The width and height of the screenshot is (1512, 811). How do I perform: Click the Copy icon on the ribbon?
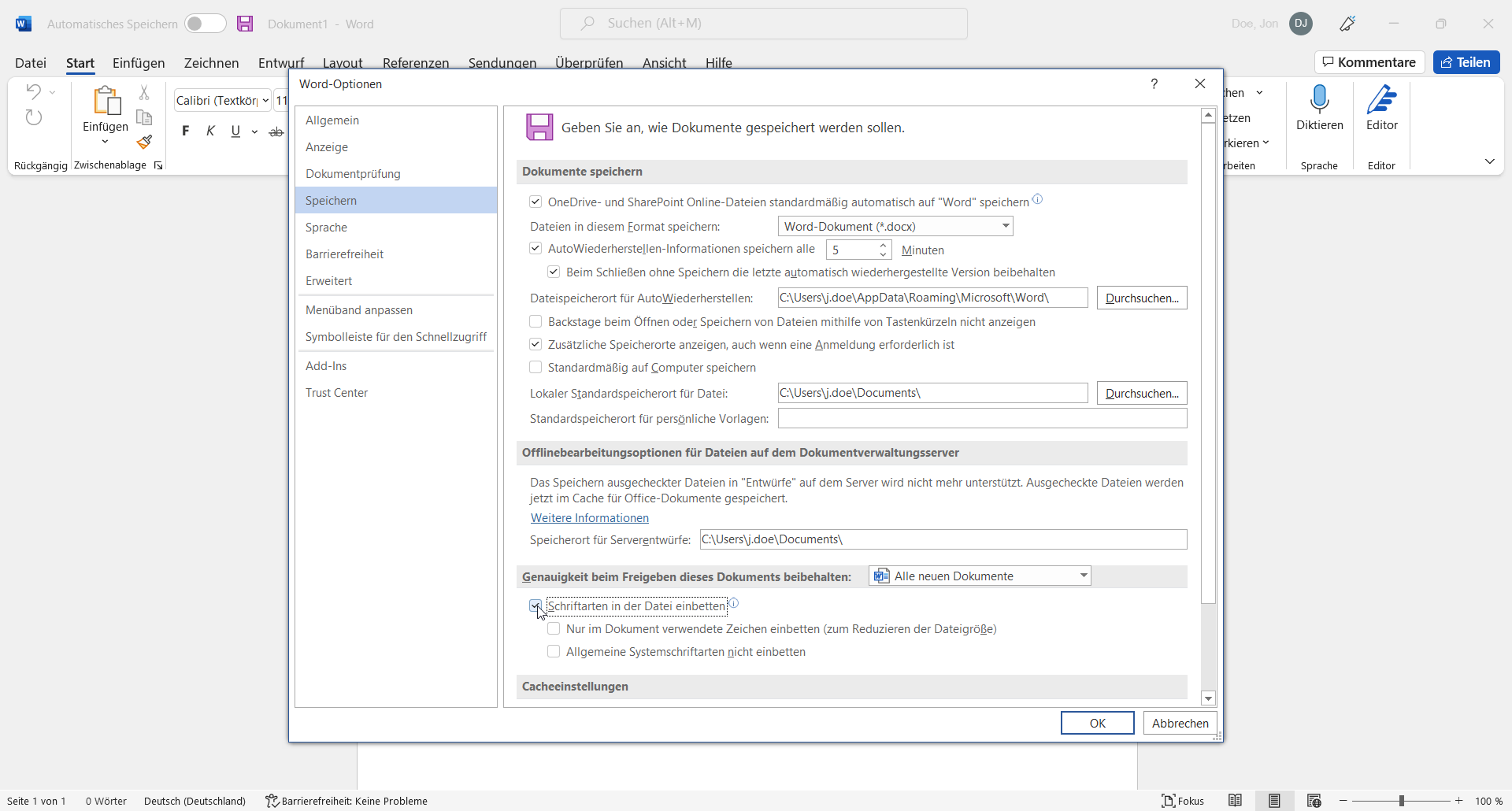[144, 117]
